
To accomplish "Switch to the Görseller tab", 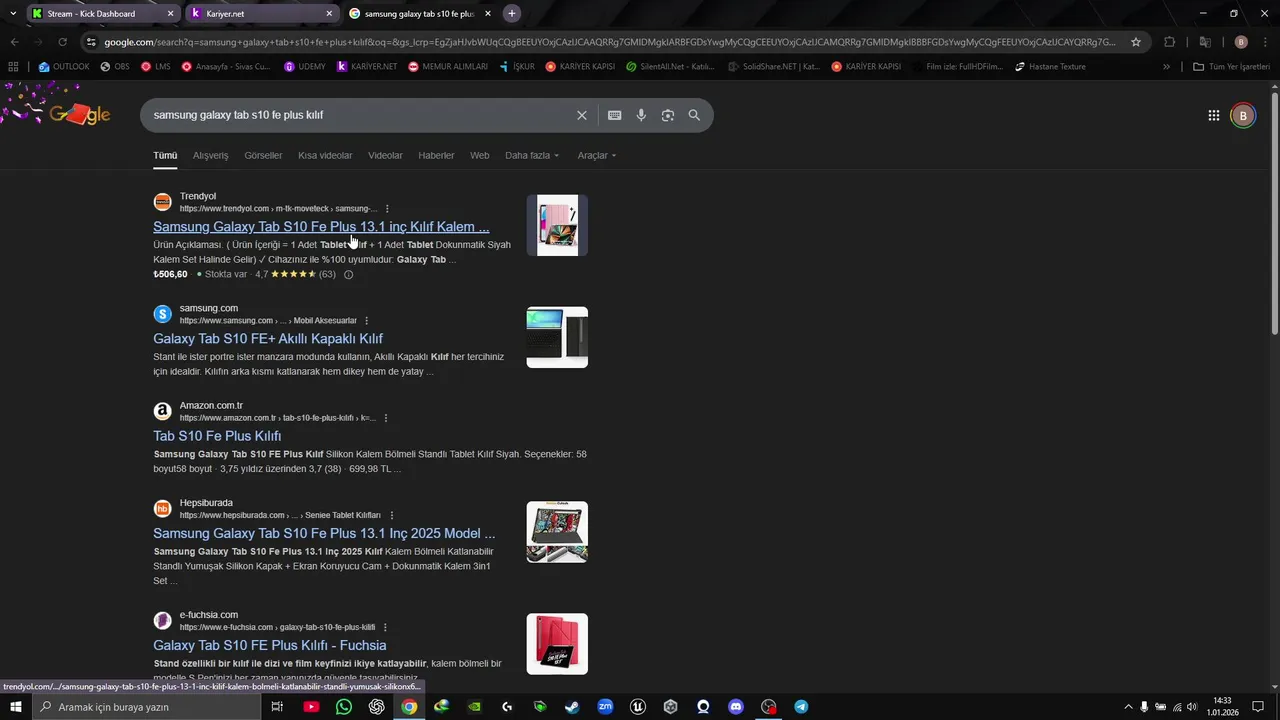I will tap(263, 155).
